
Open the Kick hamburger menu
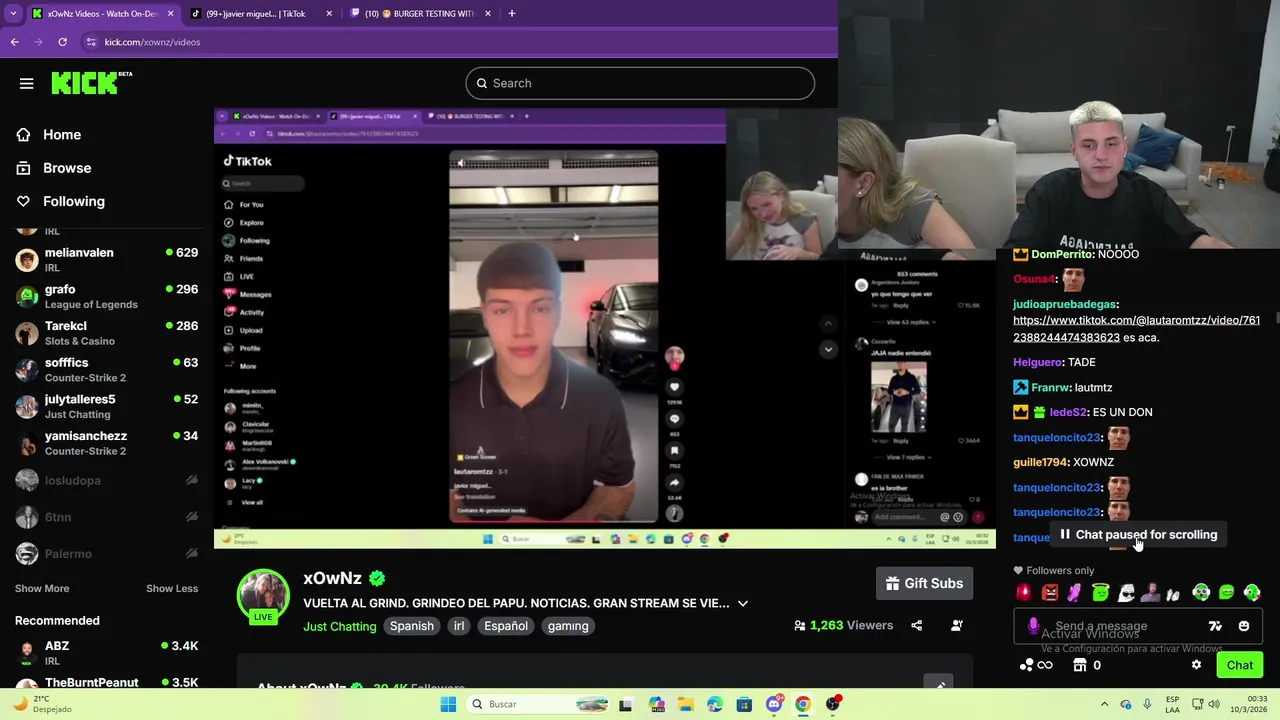(27, 83)
